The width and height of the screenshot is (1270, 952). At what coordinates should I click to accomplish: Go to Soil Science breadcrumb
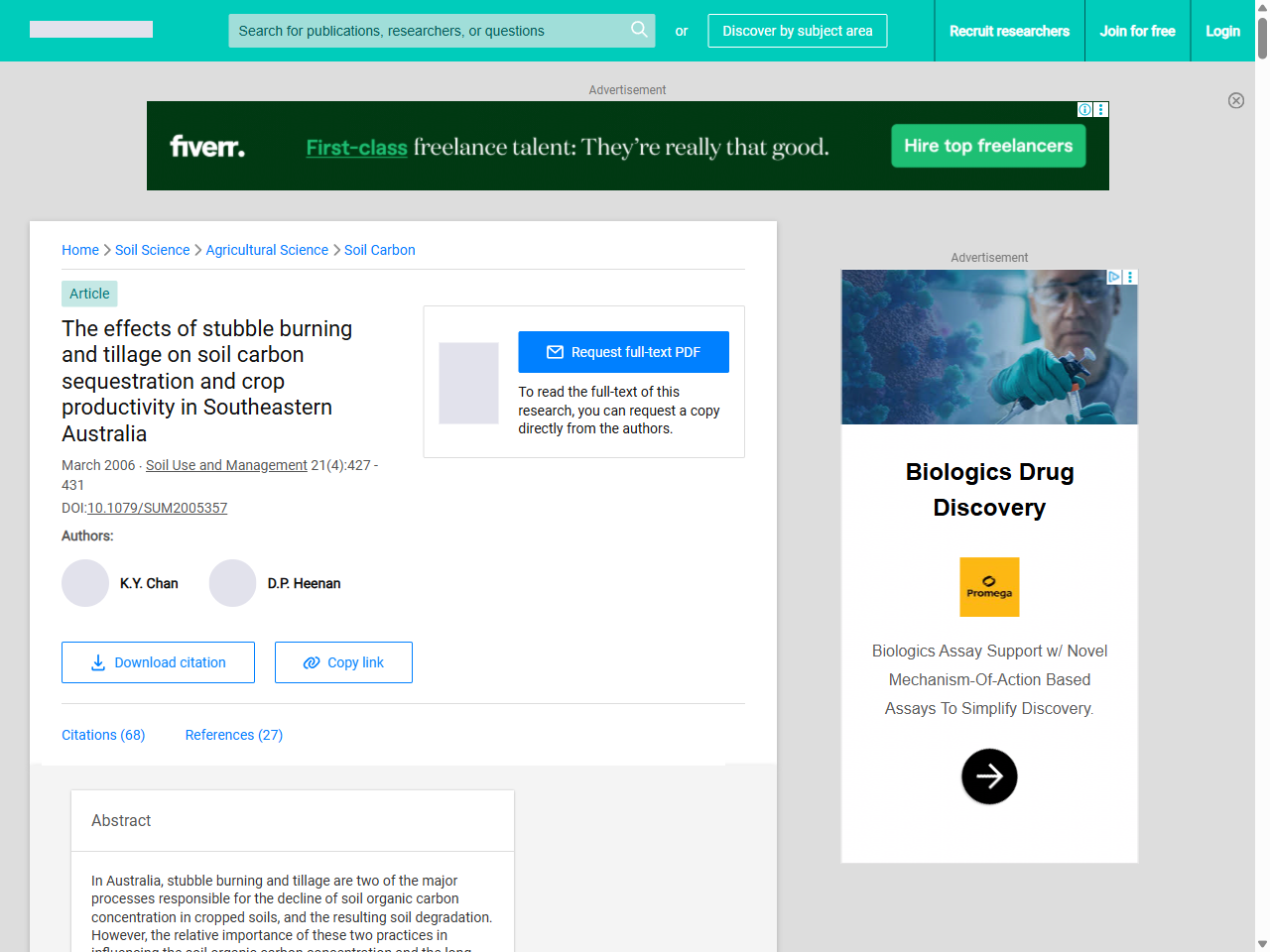pyautogui.click(x=152, y=250)
